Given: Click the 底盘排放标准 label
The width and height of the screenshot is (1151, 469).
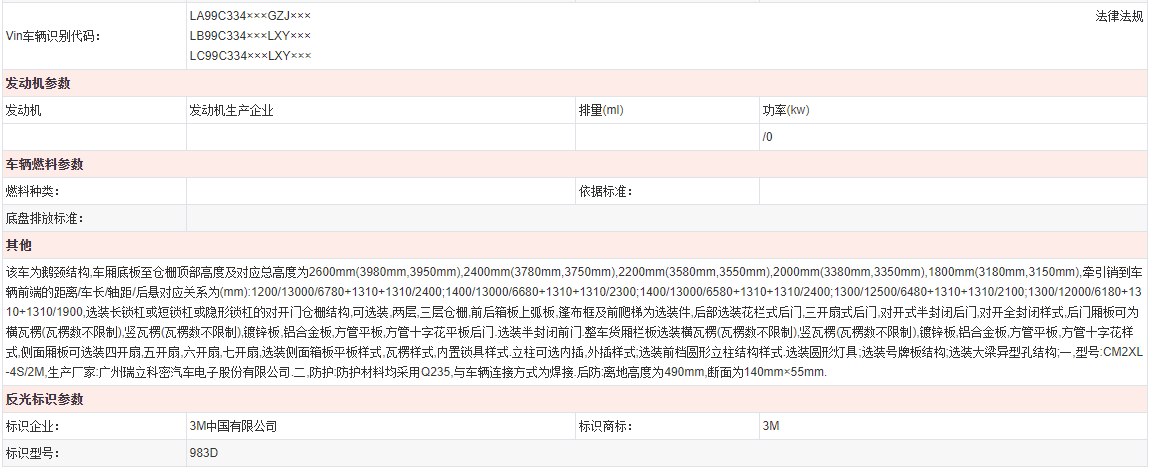Looking at the screenshot, I should point(45,218).
